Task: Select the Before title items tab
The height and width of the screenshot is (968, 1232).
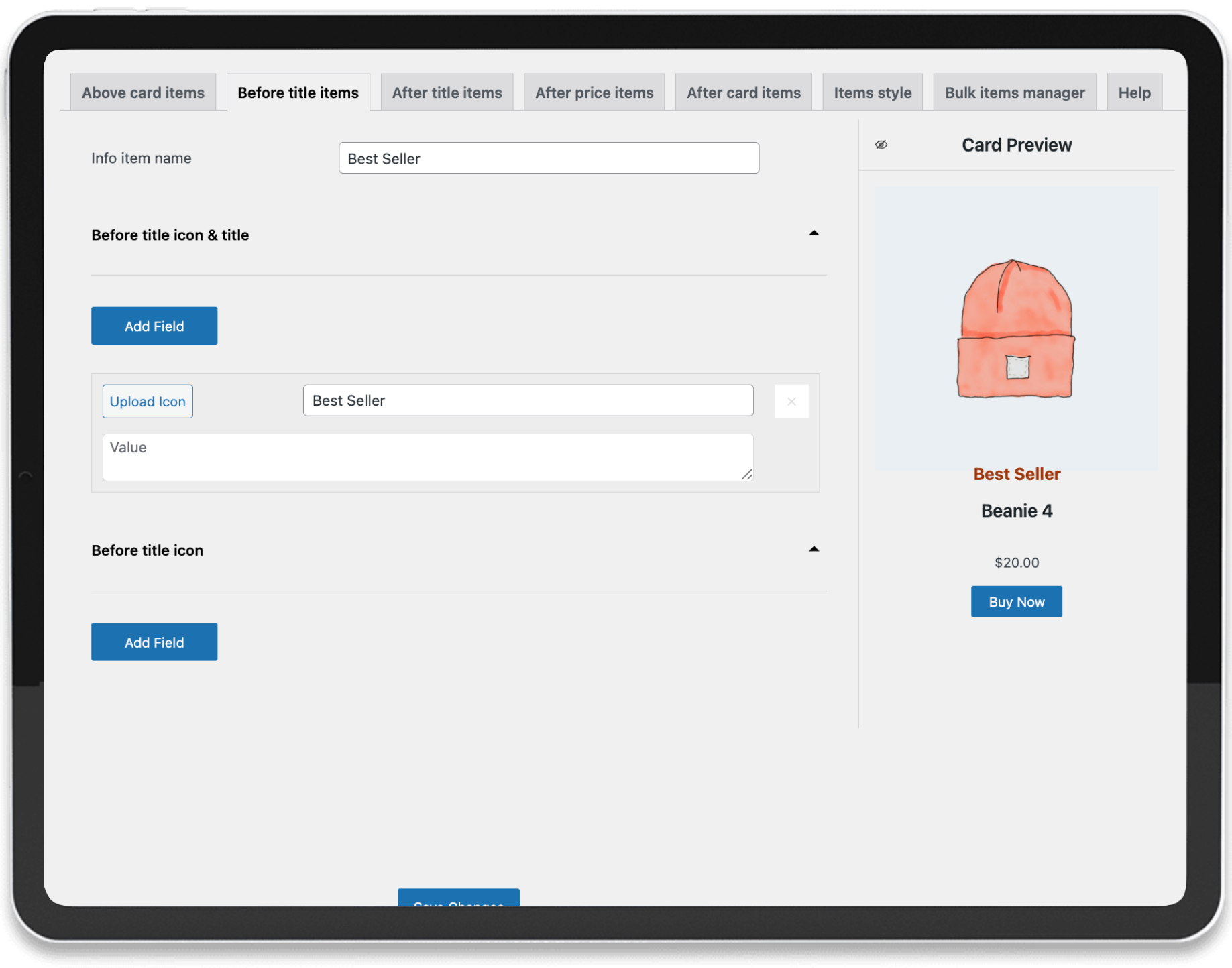Action: point(298,93)
